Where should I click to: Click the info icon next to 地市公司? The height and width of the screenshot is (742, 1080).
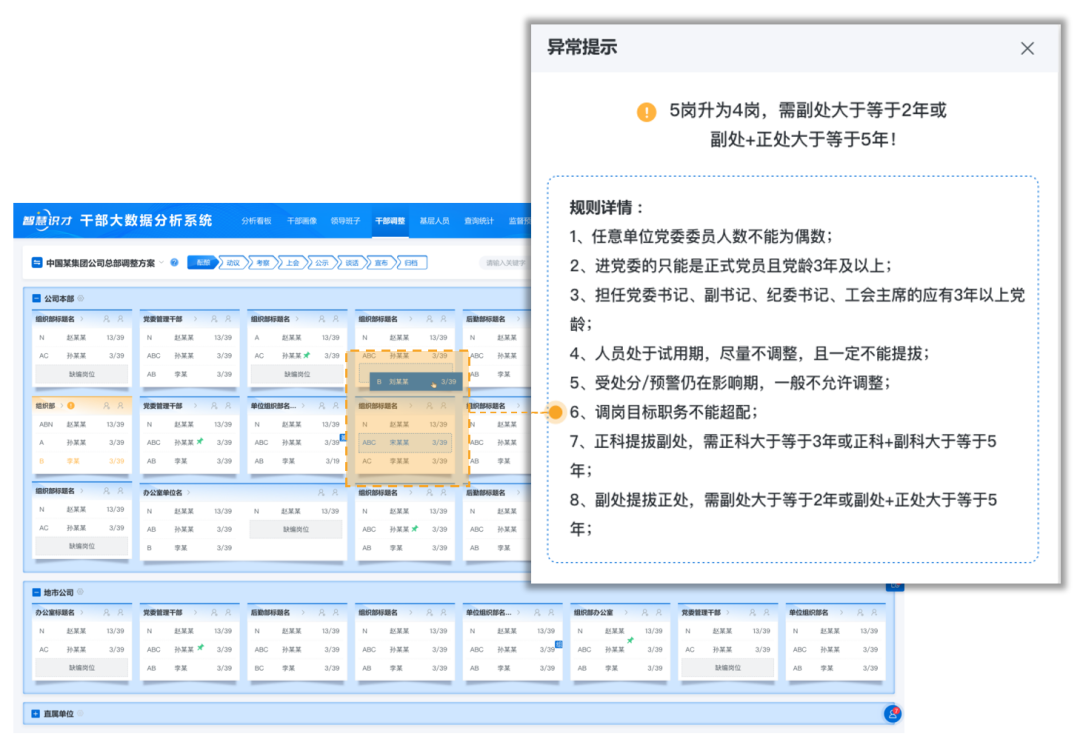[x=81, y=592]
